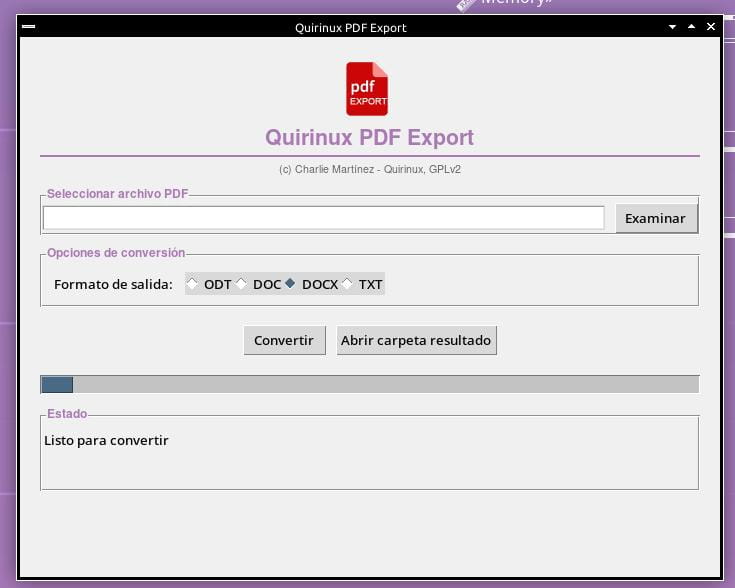735x588 pixels.
Task: Choose DOCX as output format
Action: (x=311, y=284)
